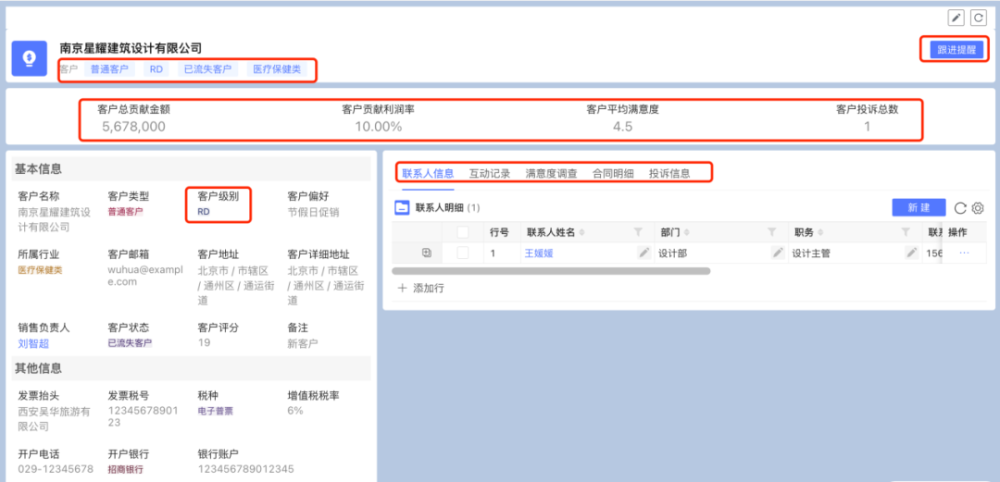Open the 满意度调查 tab
The image size is (1000, 482).
tap(552, 173)
